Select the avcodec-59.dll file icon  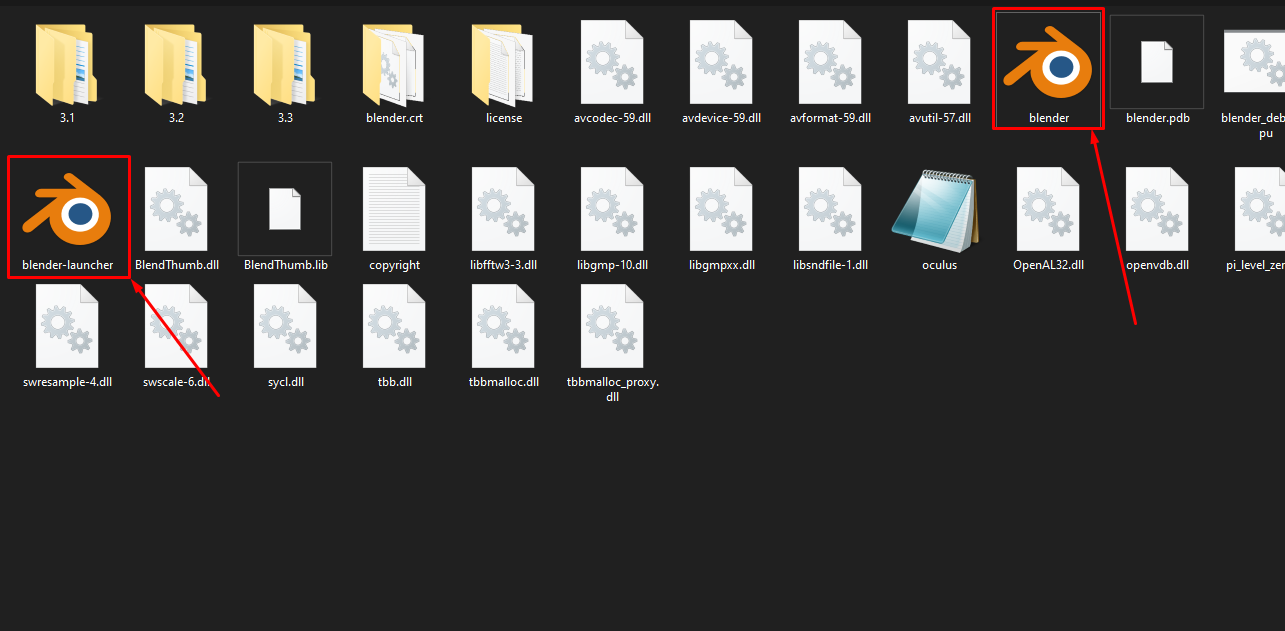tap(612, 63)
